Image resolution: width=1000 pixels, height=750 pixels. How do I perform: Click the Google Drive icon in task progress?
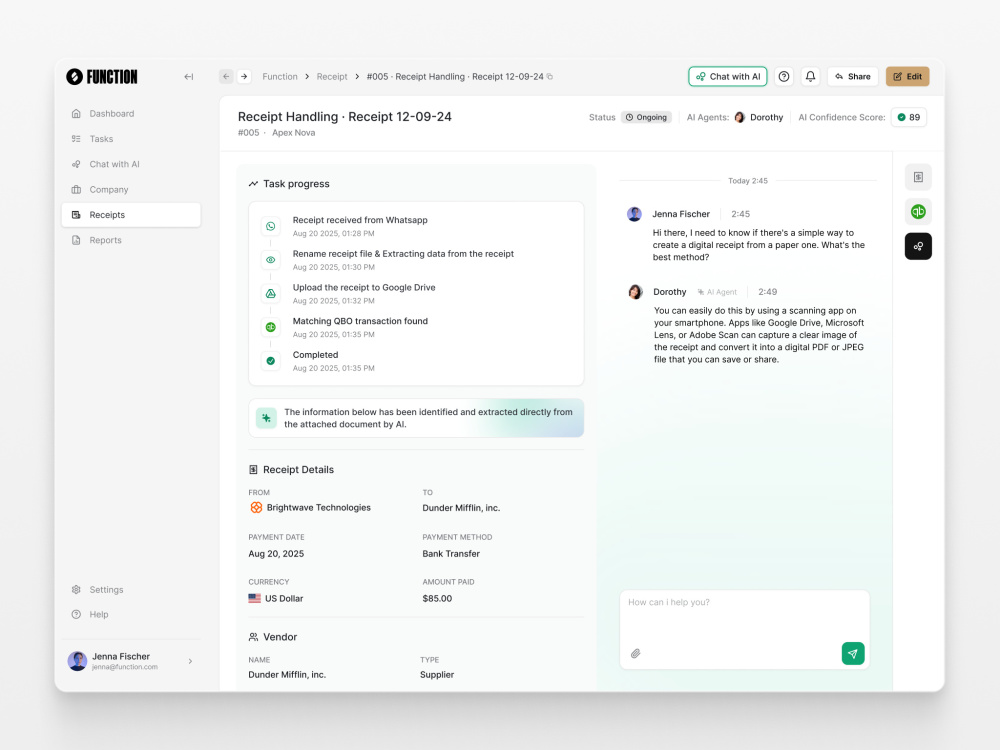tap(270, 294)
